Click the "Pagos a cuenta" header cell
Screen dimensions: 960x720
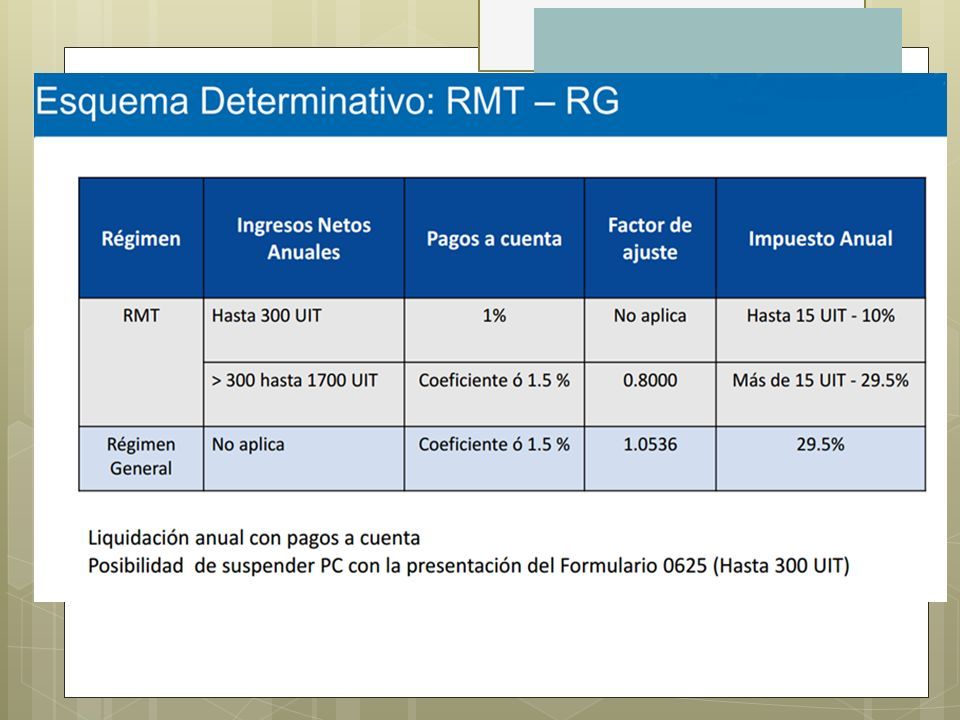494,238
